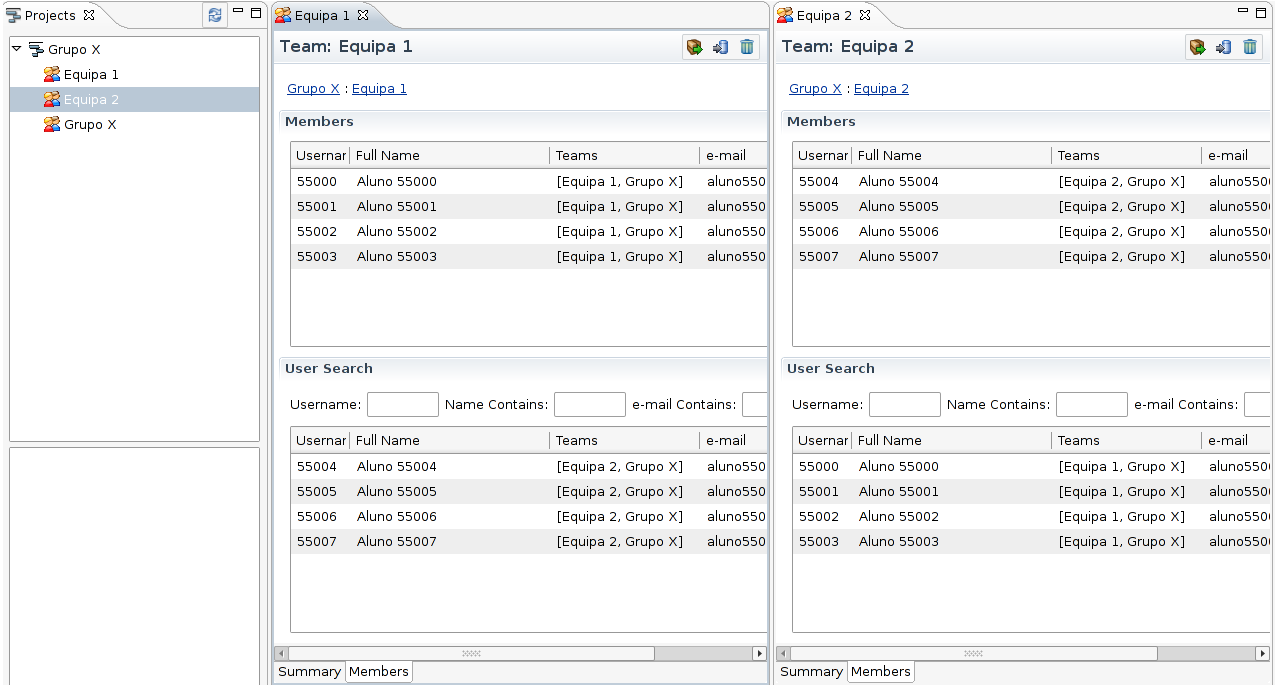The width and height of the screenshot is (1275, 685).
Task: Collapse the Grupo X tree node
Action: point(16,49)
